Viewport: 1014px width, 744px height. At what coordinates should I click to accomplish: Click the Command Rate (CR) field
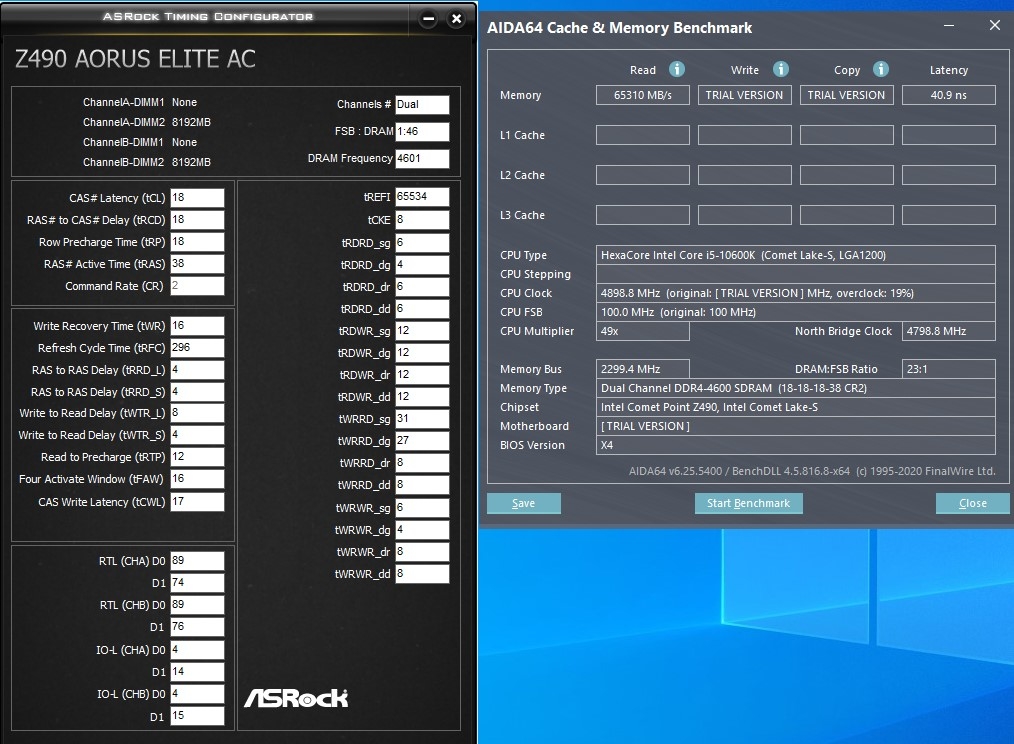click(197, 286)
